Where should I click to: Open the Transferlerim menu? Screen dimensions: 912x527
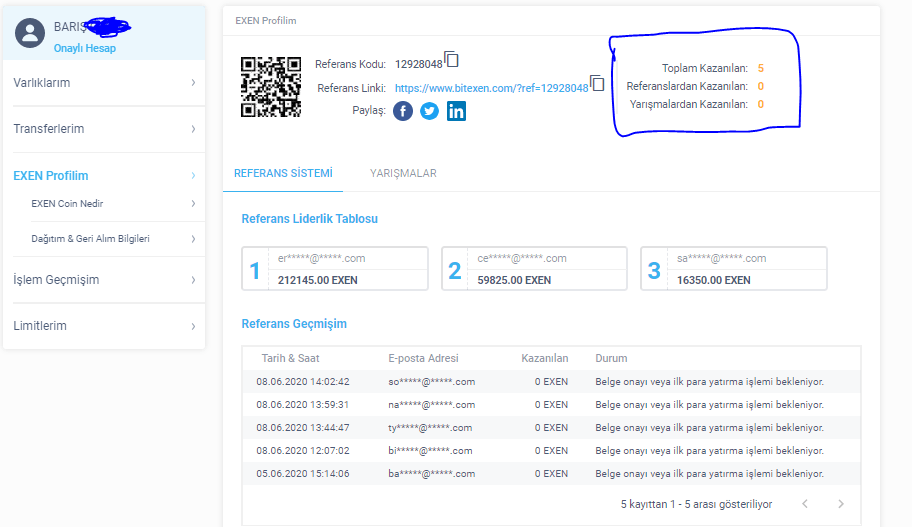(x=104, y=129)
